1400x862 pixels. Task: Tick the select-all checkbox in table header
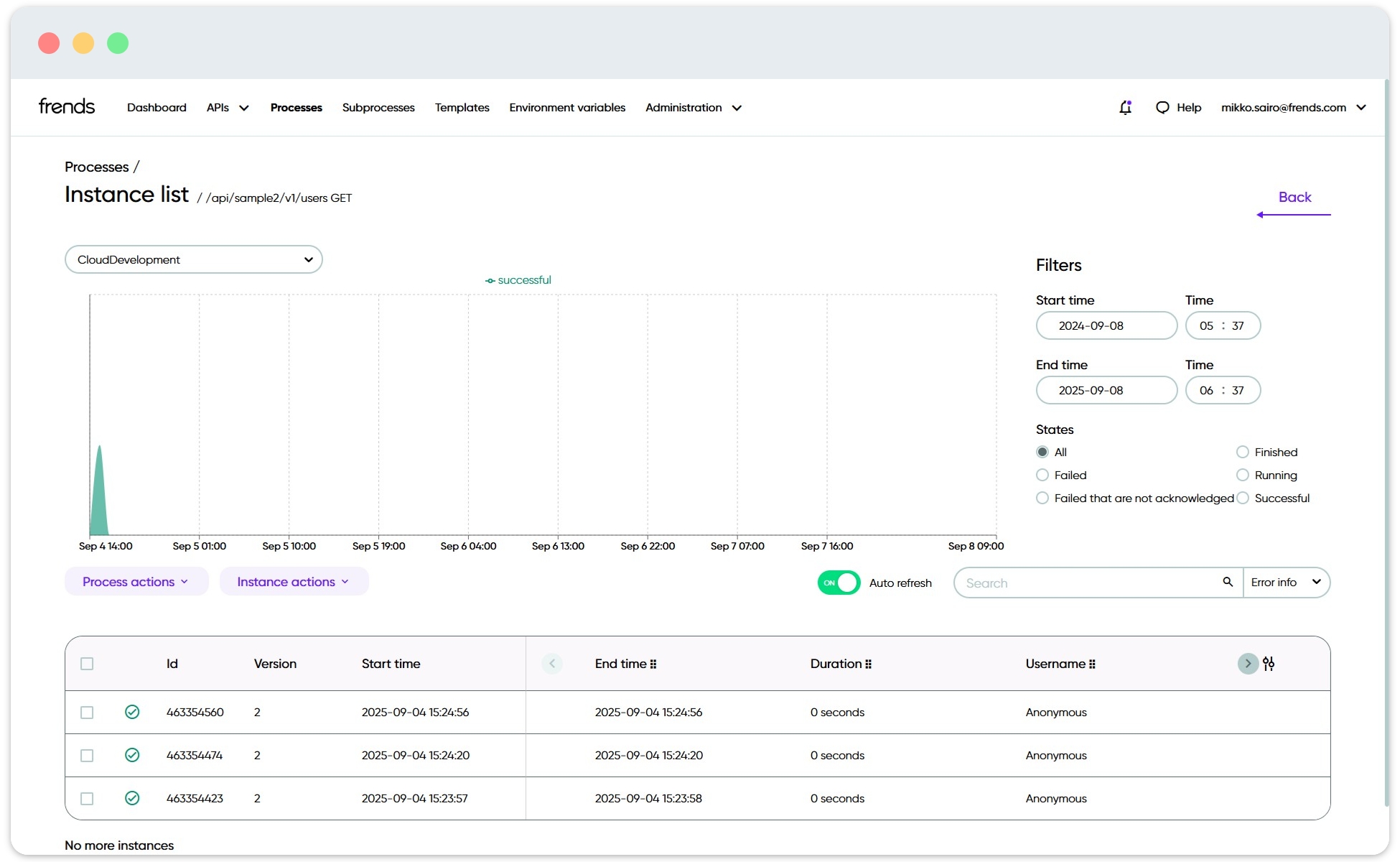point(87,664)
